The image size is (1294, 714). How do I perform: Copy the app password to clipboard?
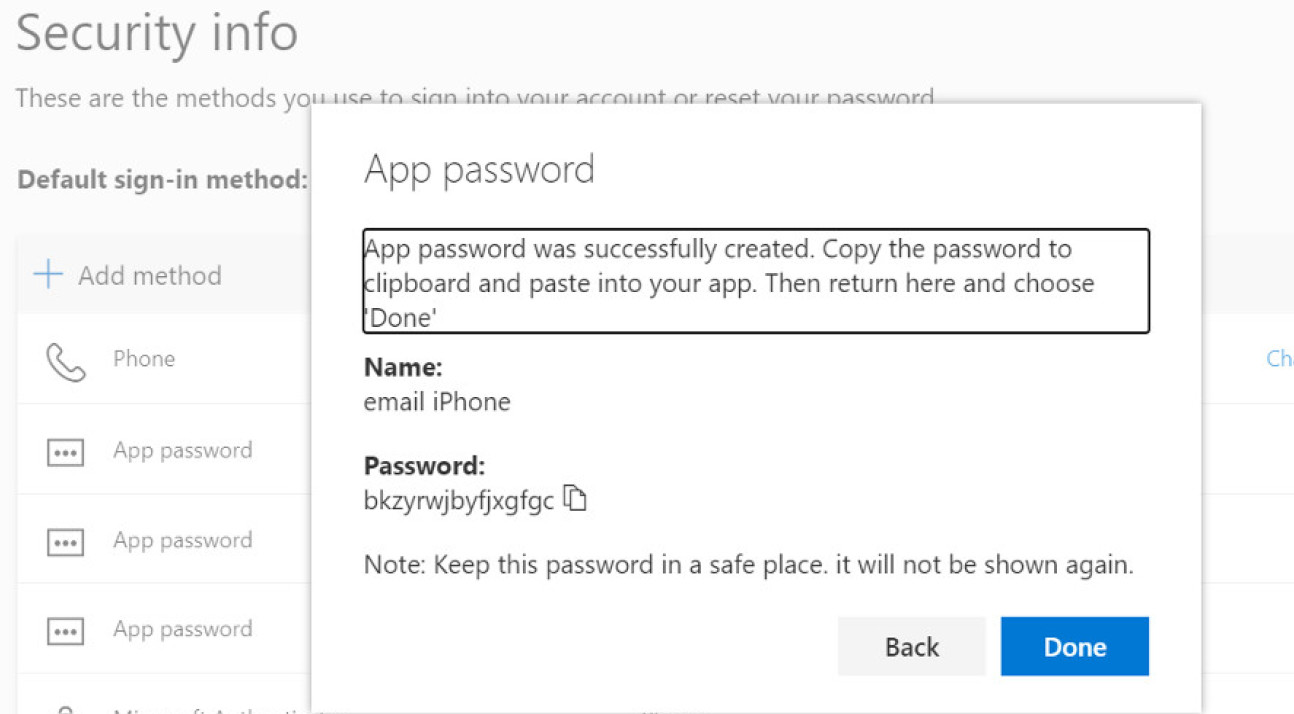575,498
